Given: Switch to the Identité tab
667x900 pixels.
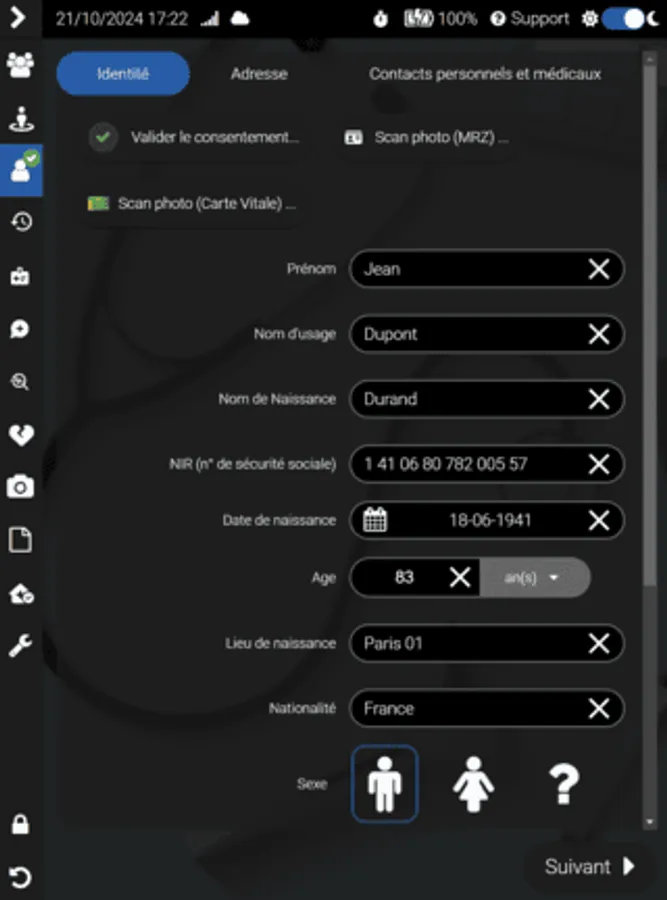Looking at the screenshot, I should coord(123,73).
